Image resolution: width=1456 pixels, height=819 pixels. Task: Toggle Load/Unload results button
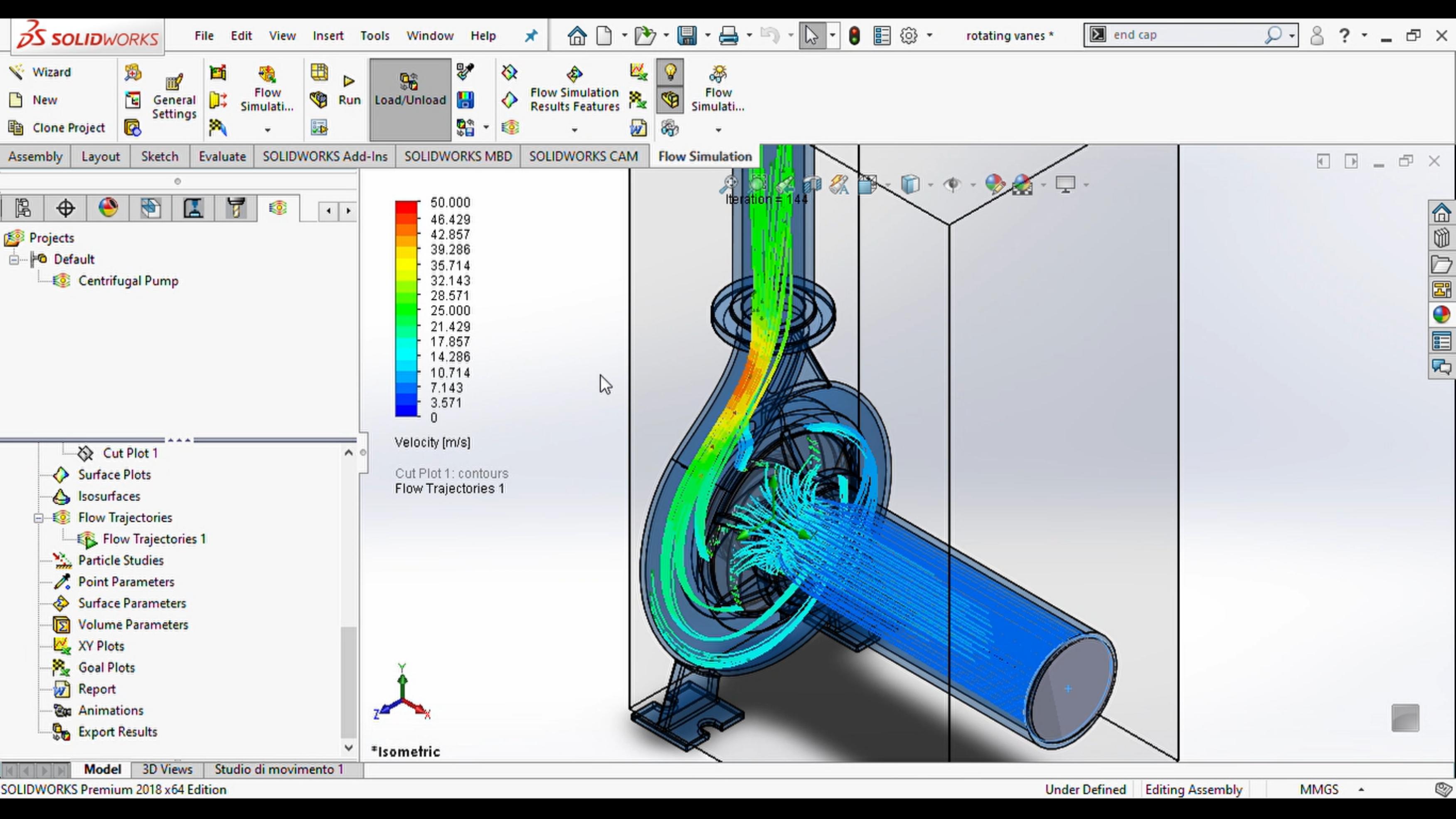[x=410, y=99]
